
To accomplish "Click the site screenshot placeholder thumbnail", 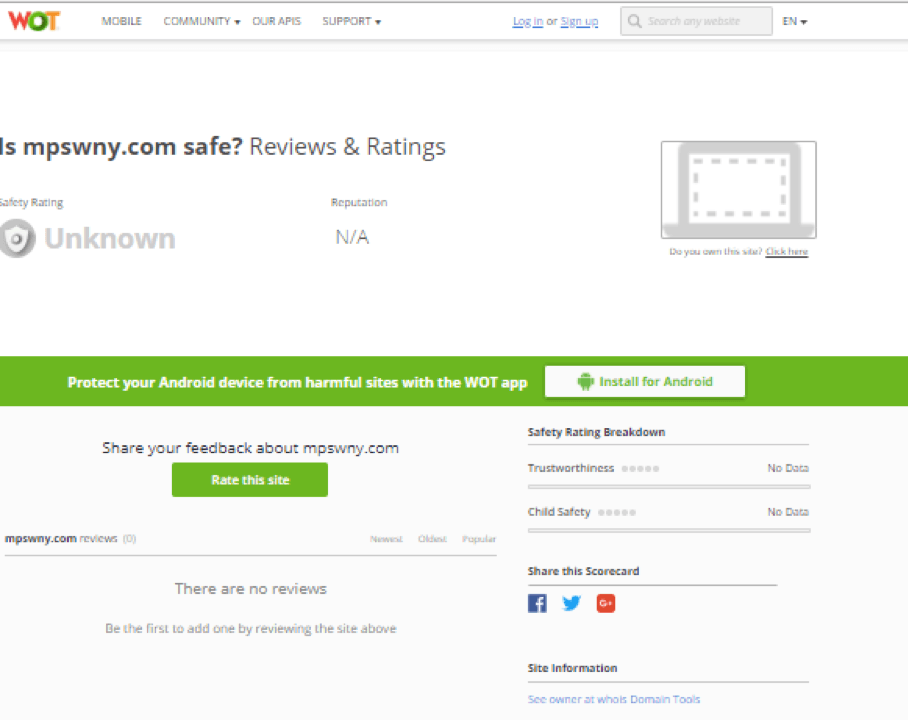I will coord(738,189).
